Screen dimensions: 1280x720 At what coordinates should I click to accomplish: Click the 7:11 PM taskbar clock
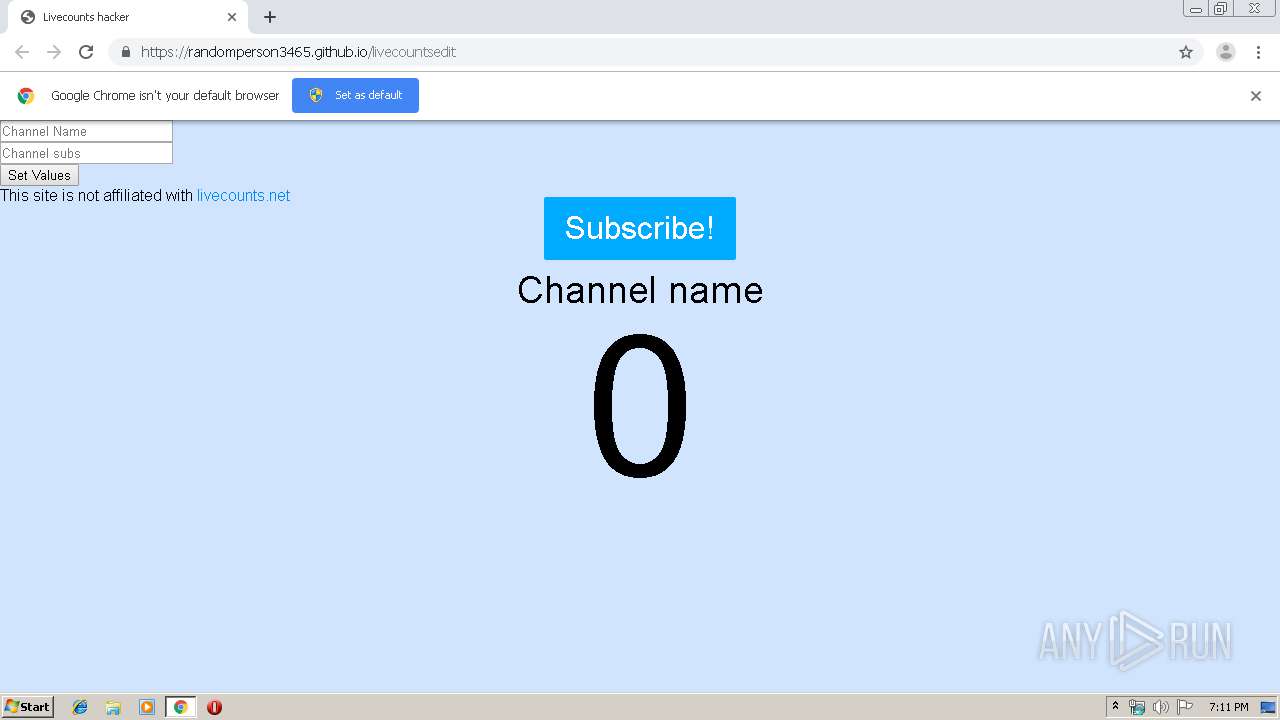point(1228,707)
